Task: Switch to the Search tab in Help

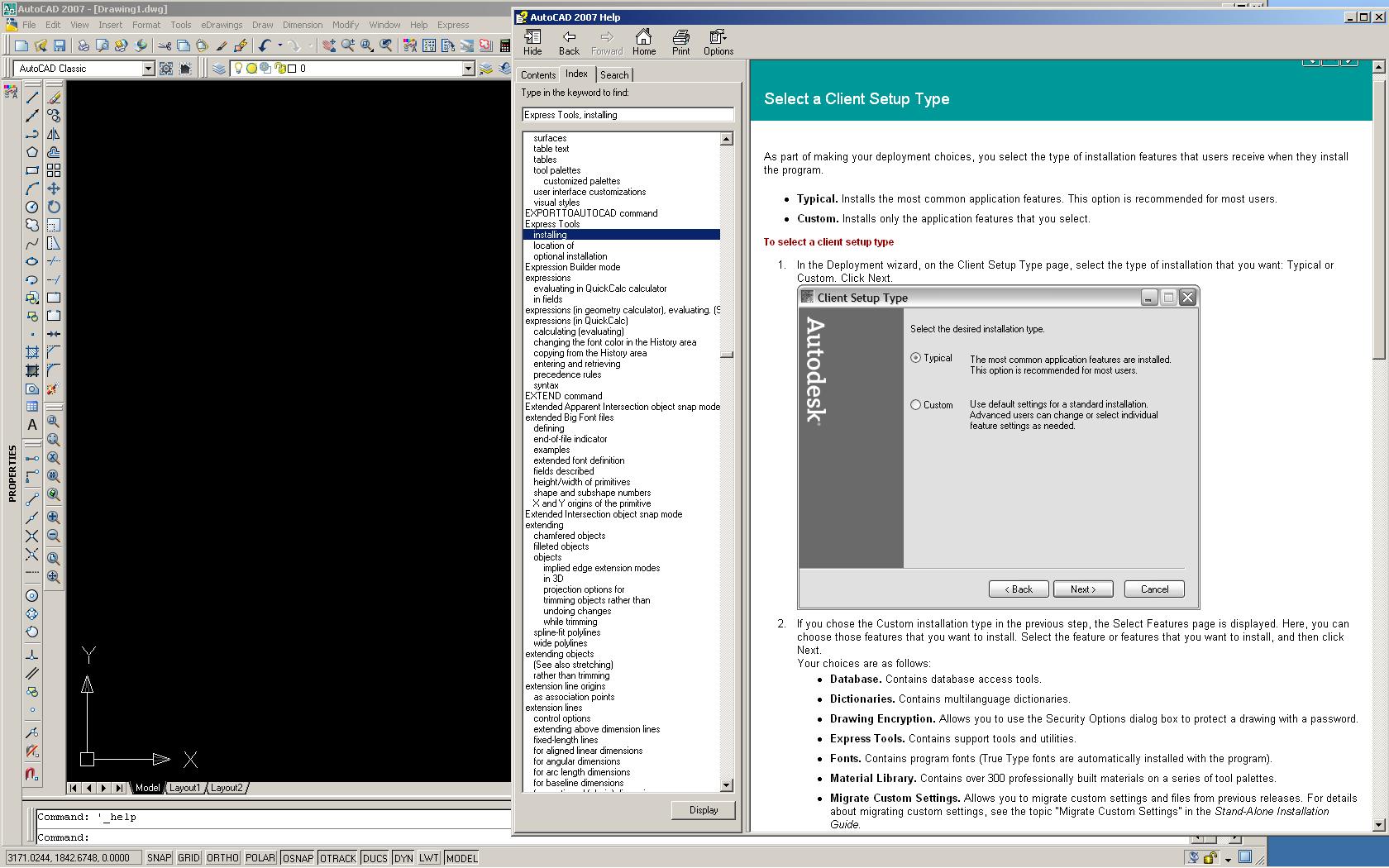Action: pos(614,75)
